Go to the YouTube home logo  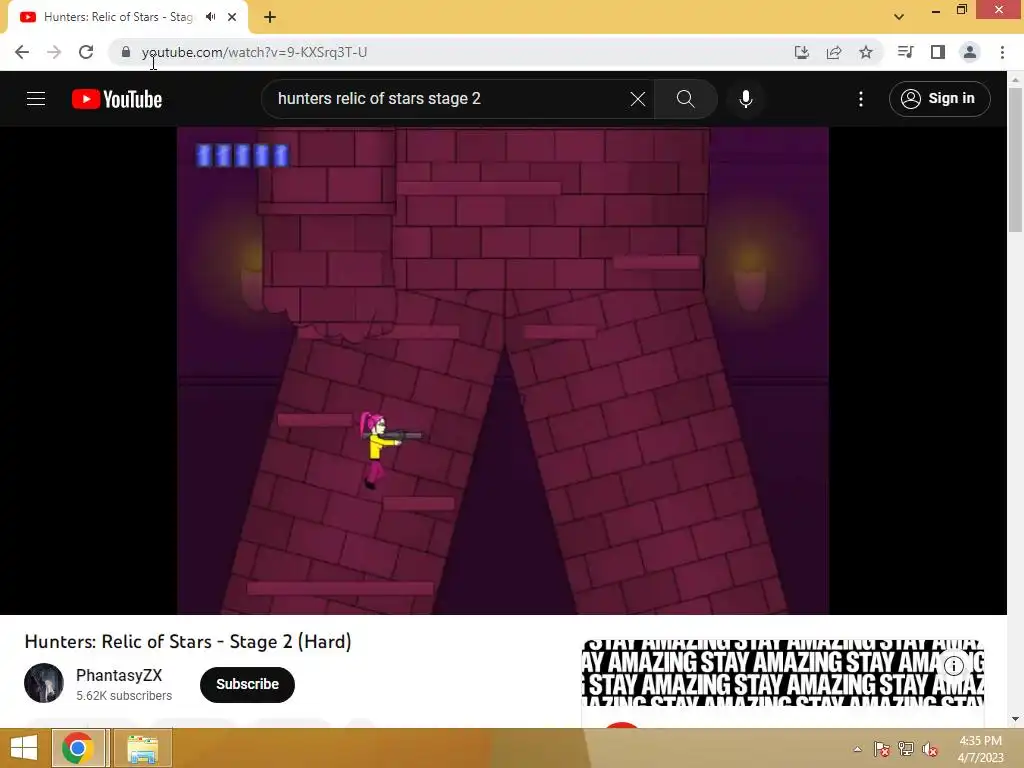[x=117, y=99]
